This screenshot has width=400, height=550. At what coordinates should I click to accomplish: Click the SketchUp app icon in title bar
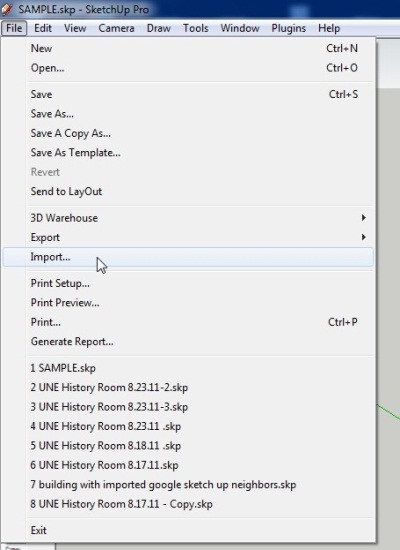(7, 9)
